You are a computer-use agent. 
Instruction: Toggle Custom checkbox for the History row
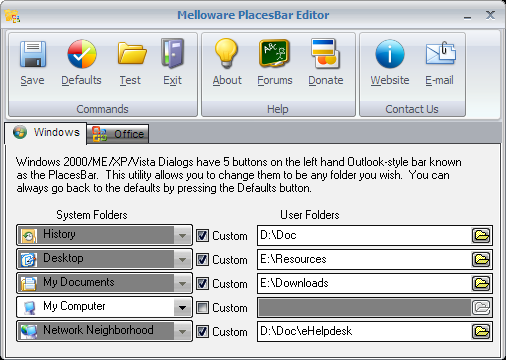point(202,236)
